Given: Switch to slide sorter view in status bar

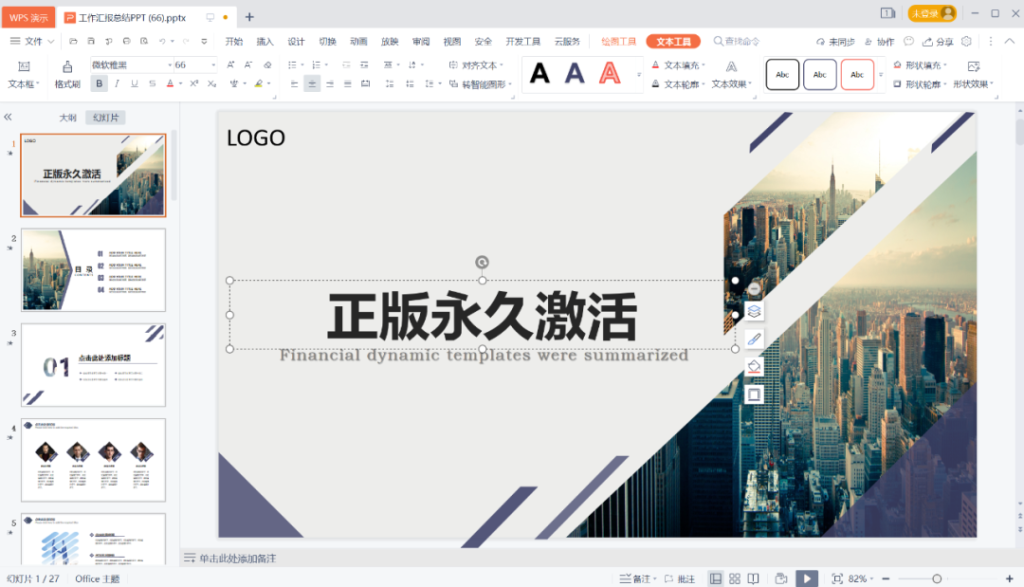Looking at the screenshot, I should (x=735, y=579).
